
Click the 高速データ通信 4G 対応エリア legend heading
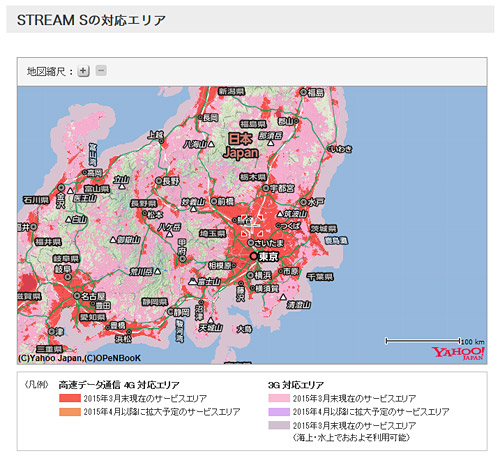[x=119, y=385]
